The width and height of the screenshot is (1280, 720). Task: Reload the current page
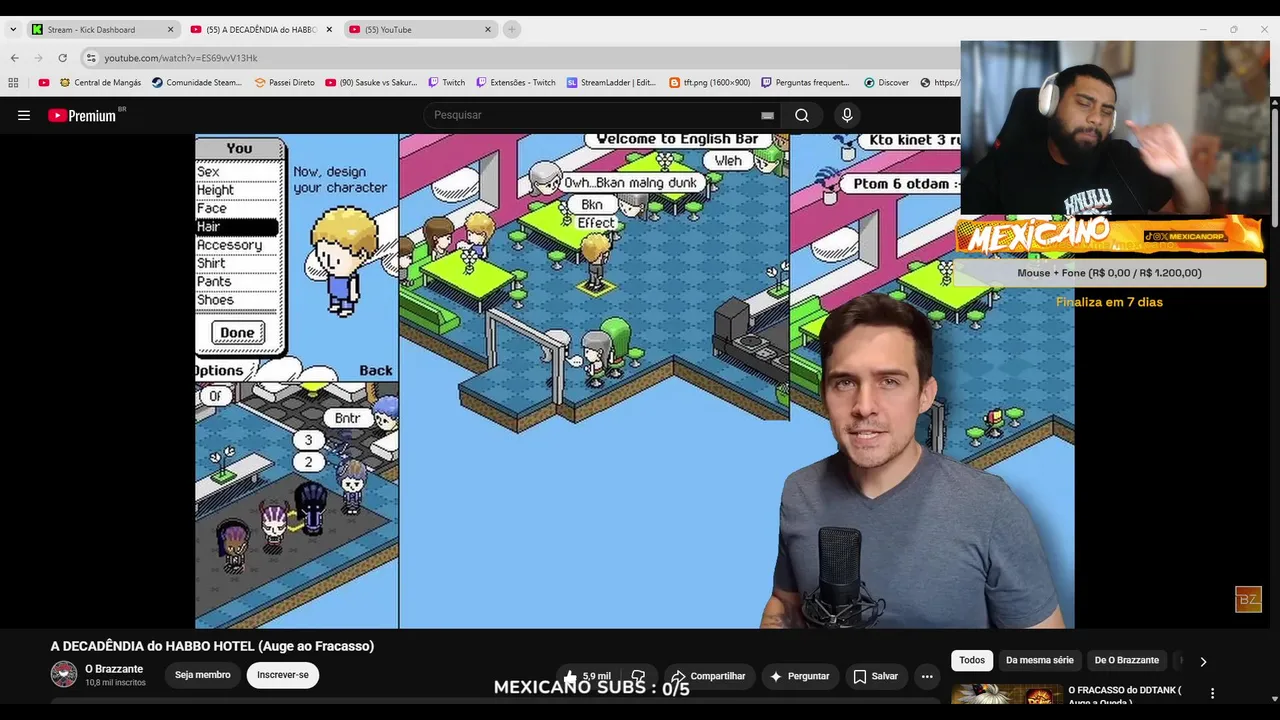[62, 58]
